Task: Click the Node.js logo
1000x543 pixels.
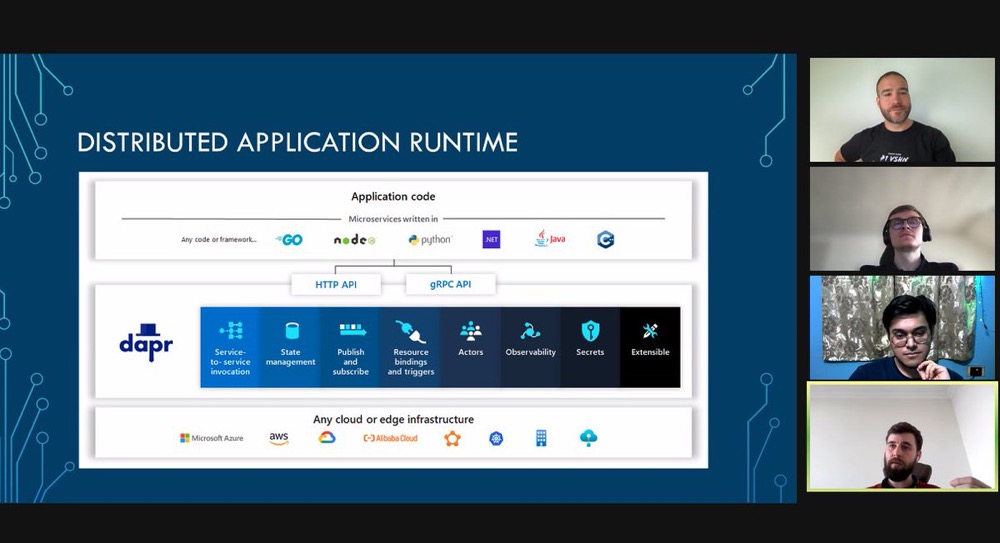Action: point(355,240)
